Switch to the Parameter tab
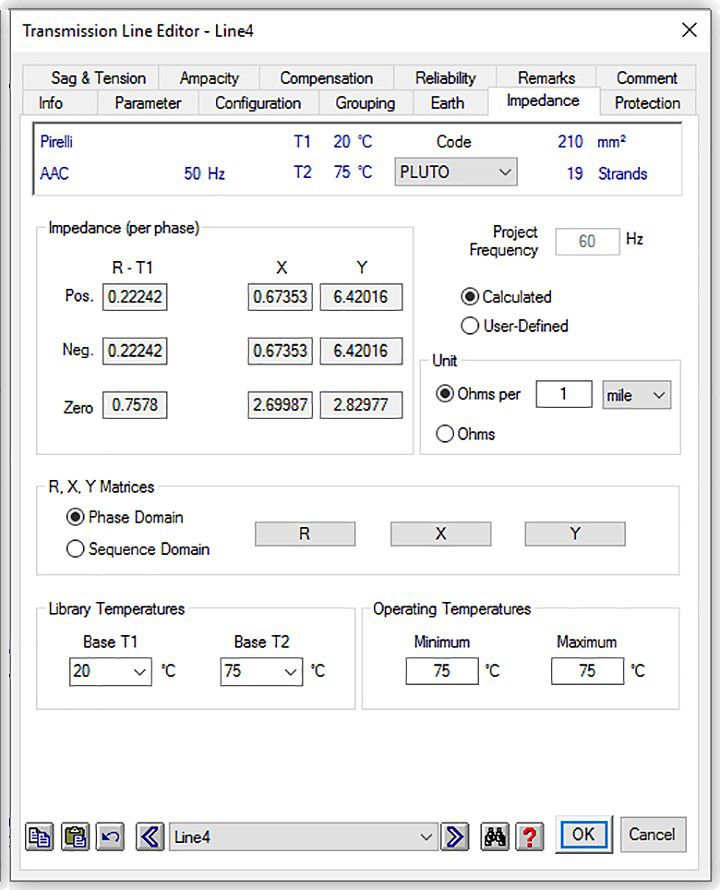 tap(148, 103)
